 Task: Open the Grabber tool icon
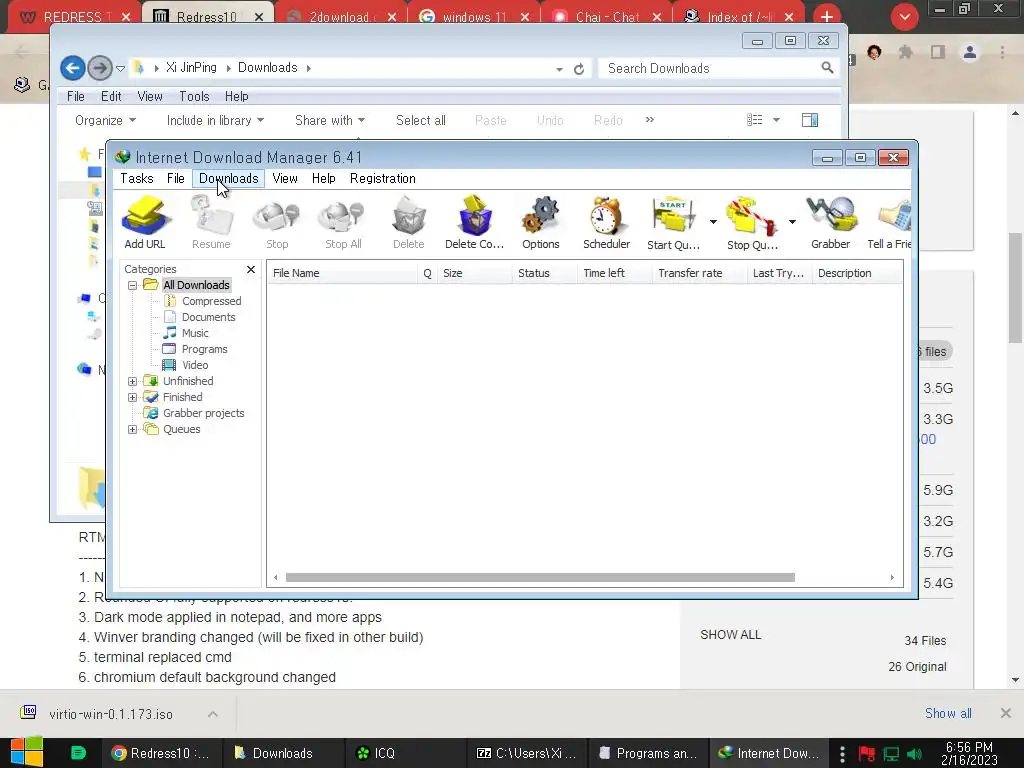[831, 222]
